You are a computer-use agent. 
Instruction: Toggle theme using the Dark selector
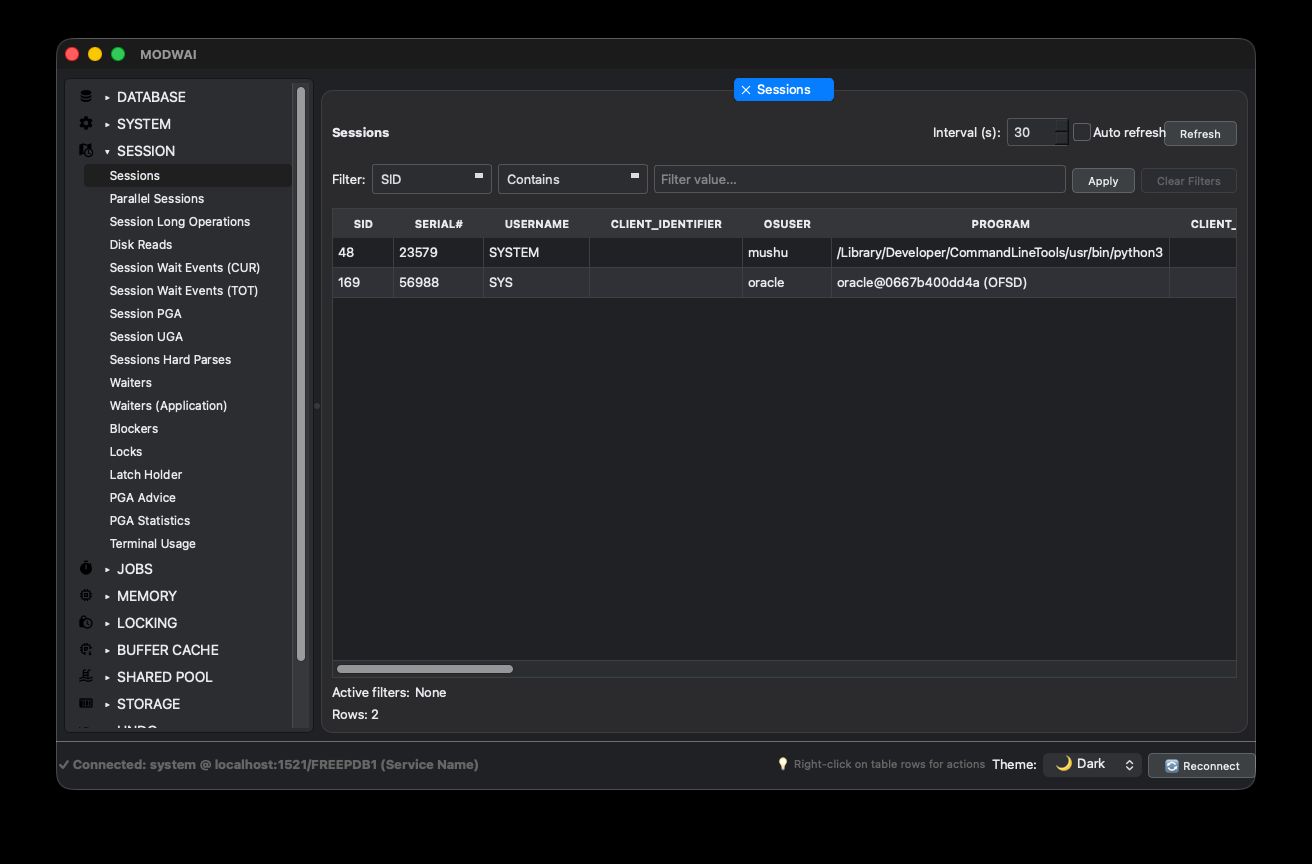coord(1092,764)
